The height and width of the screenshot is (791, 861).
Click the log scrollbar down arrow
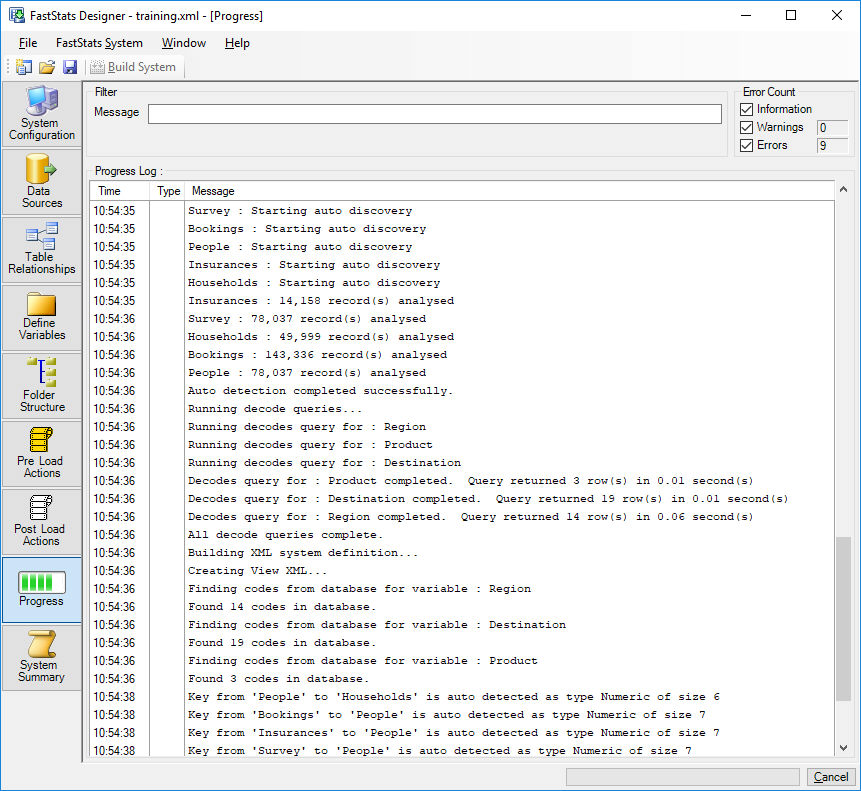click(843, 748)
